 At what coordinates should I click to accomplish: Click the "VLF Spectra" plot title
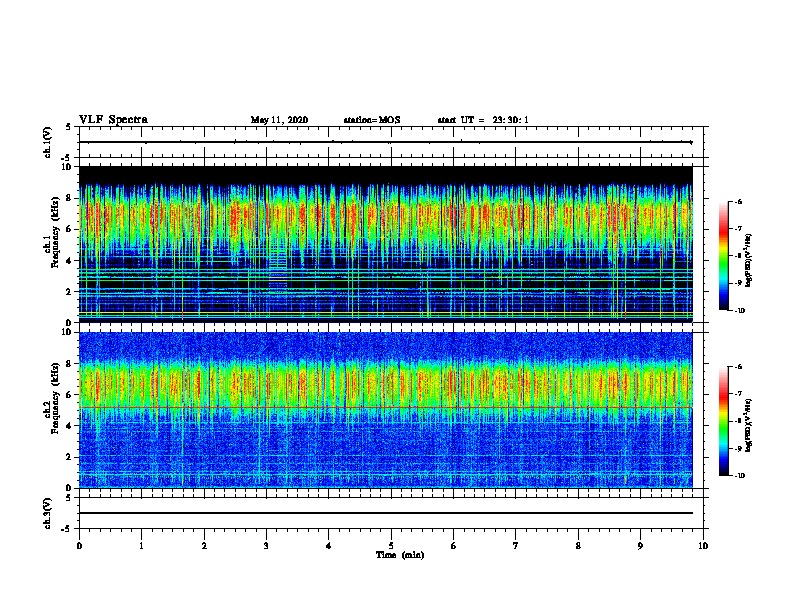(x=113, y=120)
